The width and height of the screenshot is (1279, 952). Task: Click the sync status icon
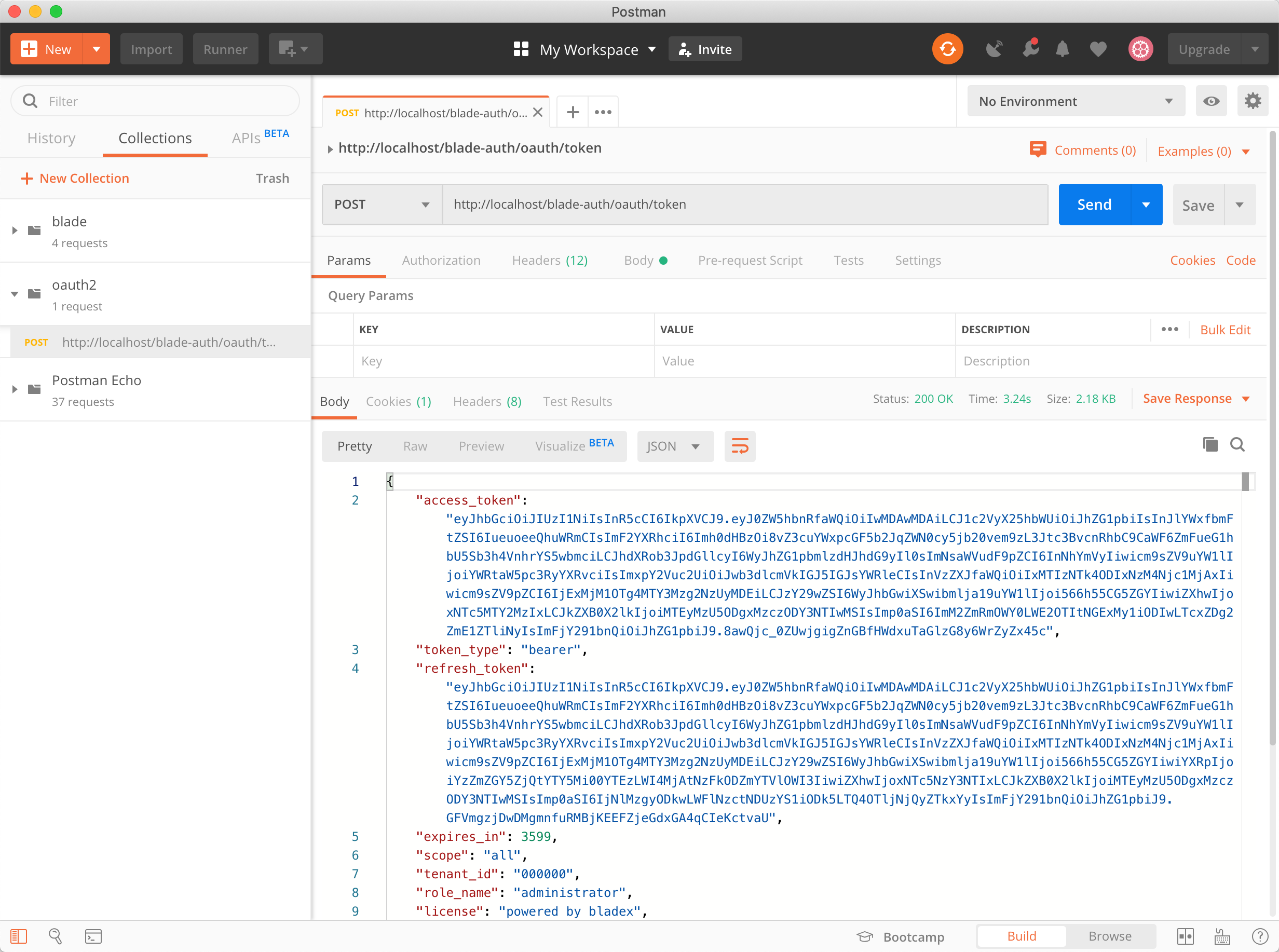coord(947,49)
